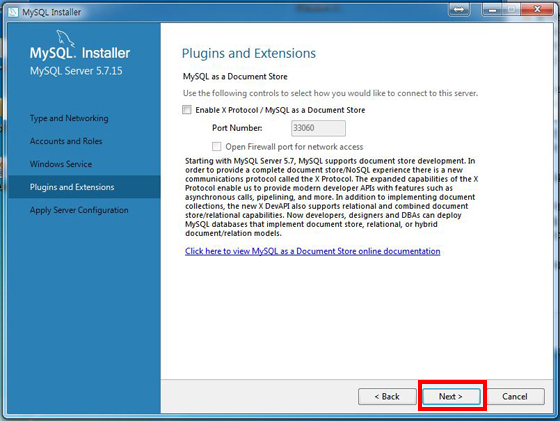Click the Port Number field
560x421 pixels.
pos(318,128)
